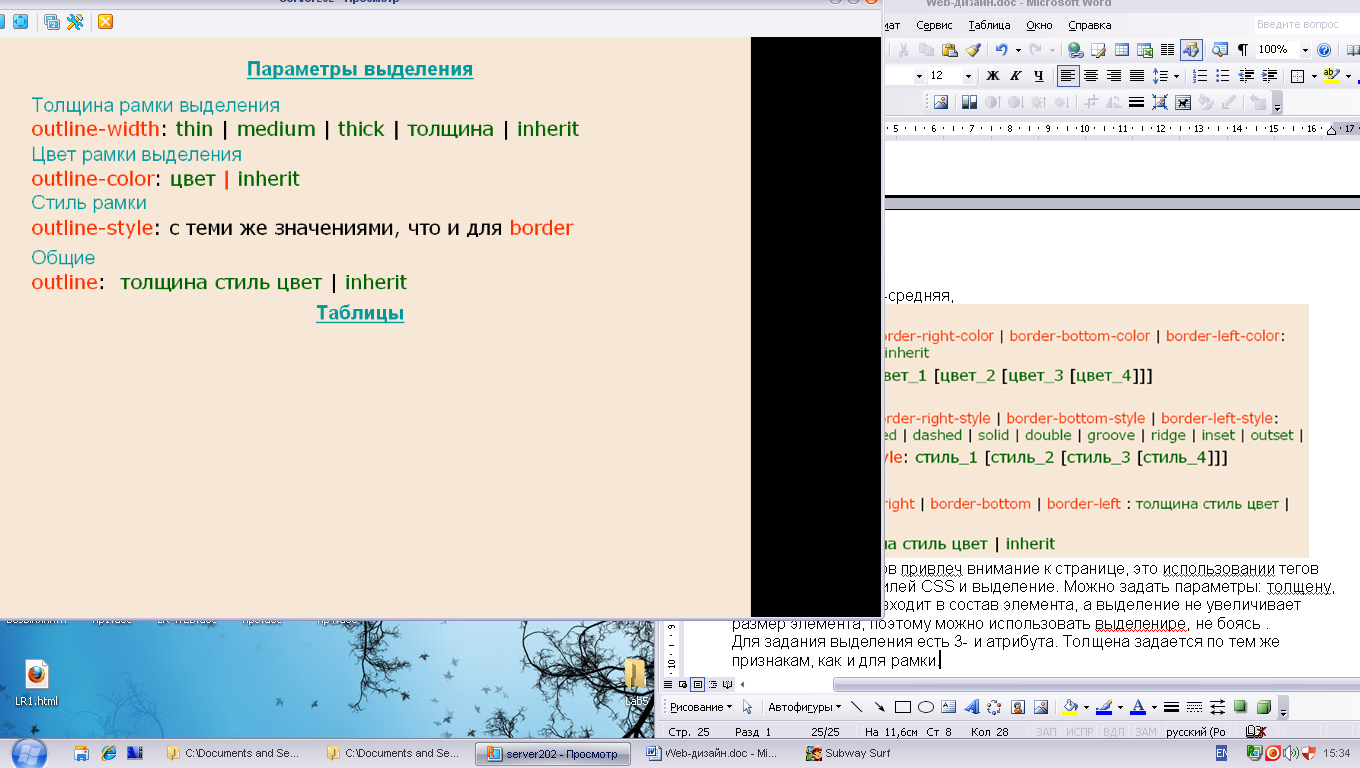Open the line spacing dropdown arrow
Screen dimensions: 1360x768
[1177, 76]
